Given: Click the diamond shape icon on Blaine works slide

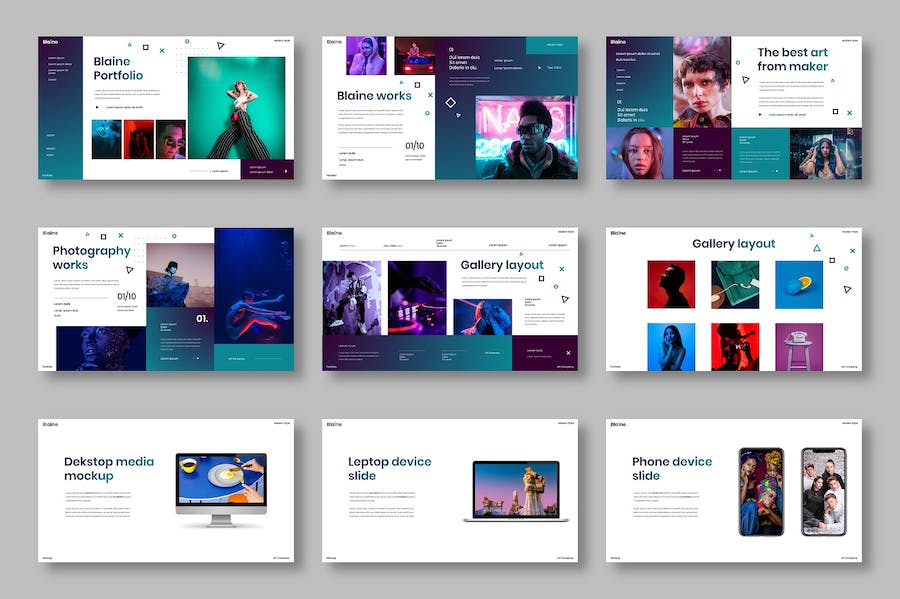Looking at the screenshot, I should point(450,102).
